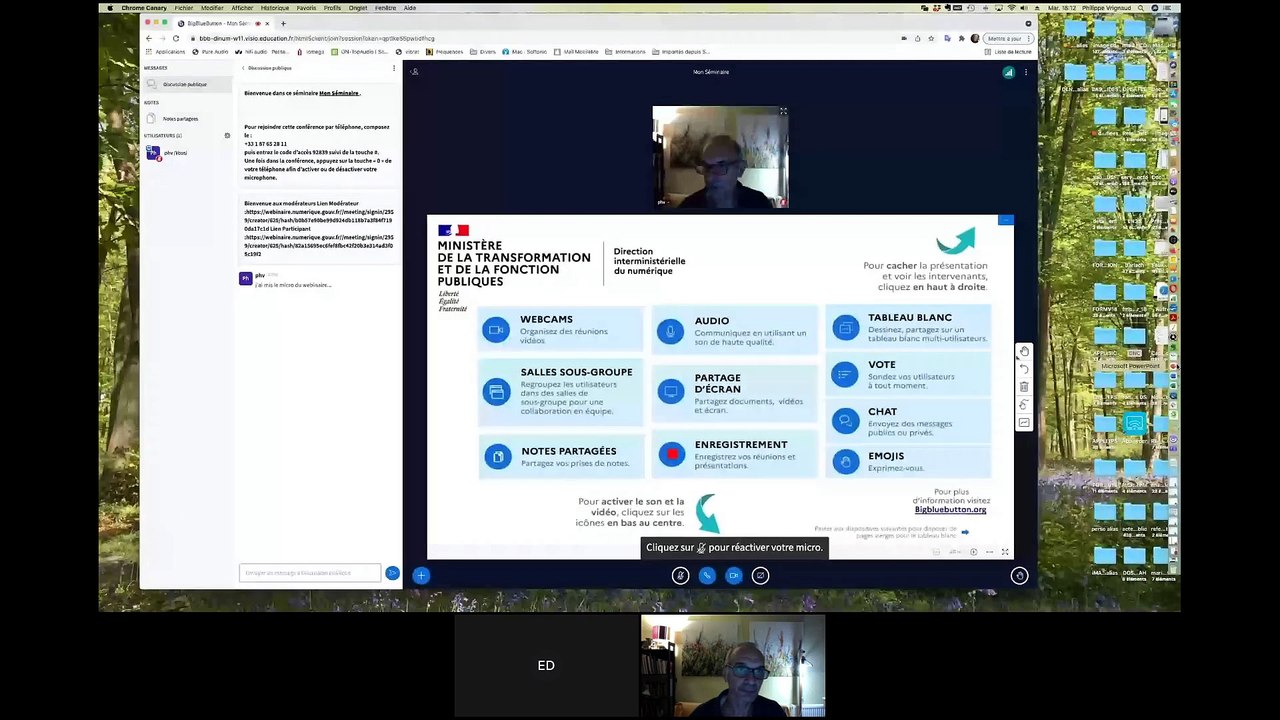This screenshot has height=720, width=1280.
Task: Show connection status green indicator
Action: click(x=1008, y=72)
